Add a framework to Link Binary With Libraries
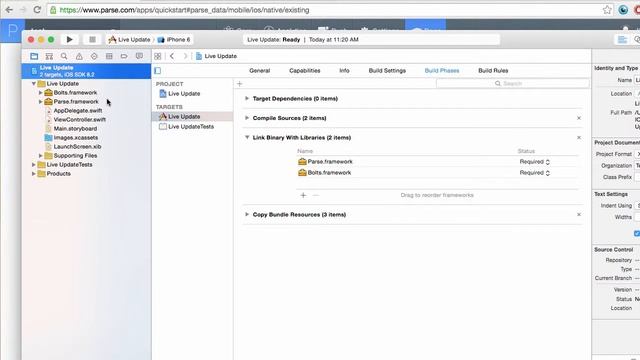This screenshot has height=360, width=640. (x=303, y=195)
